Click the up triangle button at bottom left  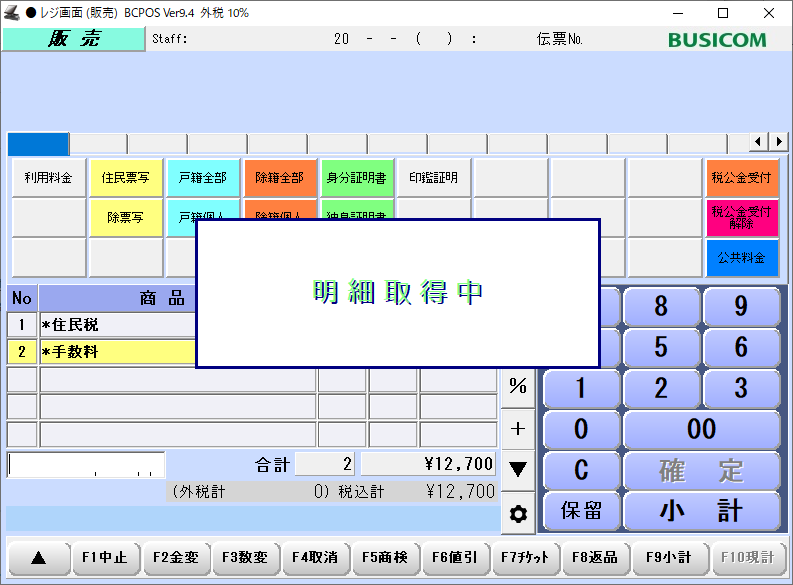(38, 558)
